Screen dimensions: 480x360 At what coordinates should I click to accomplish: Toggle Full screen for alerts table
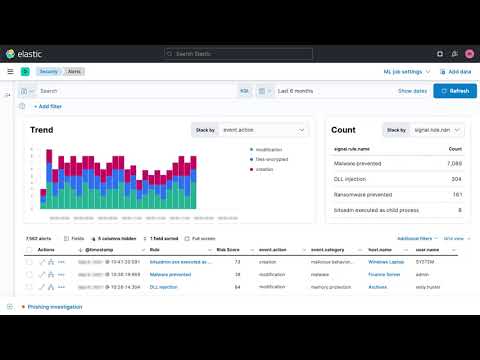(x=200, y=238)
